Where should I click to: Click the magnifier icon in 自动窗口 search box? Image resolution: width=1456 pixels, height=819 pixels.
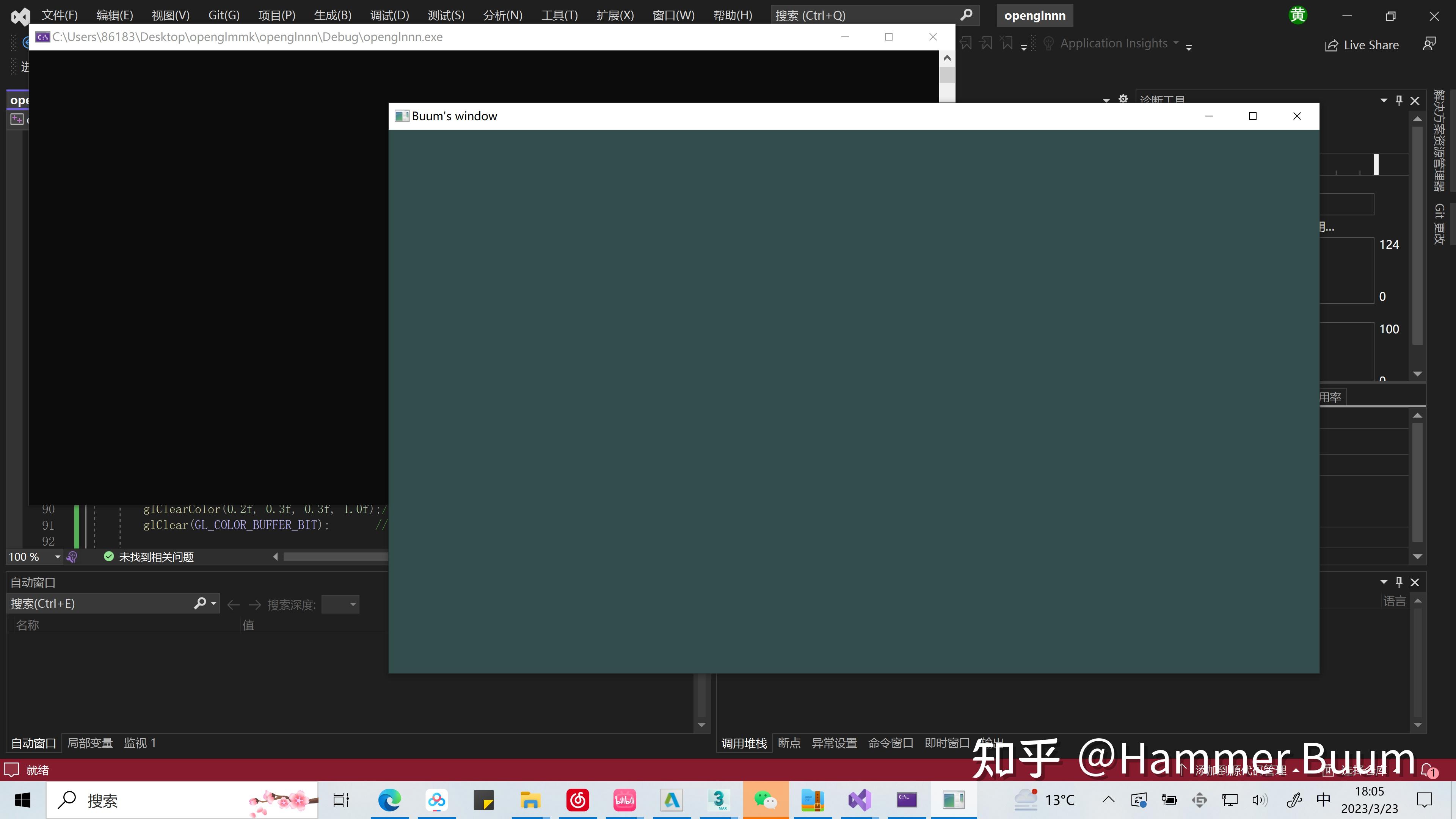click(x=199, y=603)
